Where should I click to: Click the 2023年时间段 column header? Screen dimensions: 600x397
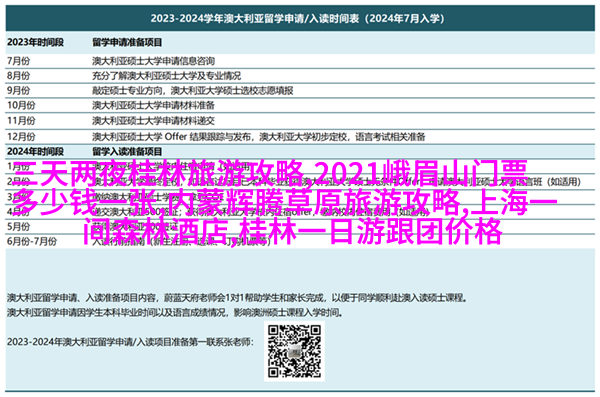(35, 42)
